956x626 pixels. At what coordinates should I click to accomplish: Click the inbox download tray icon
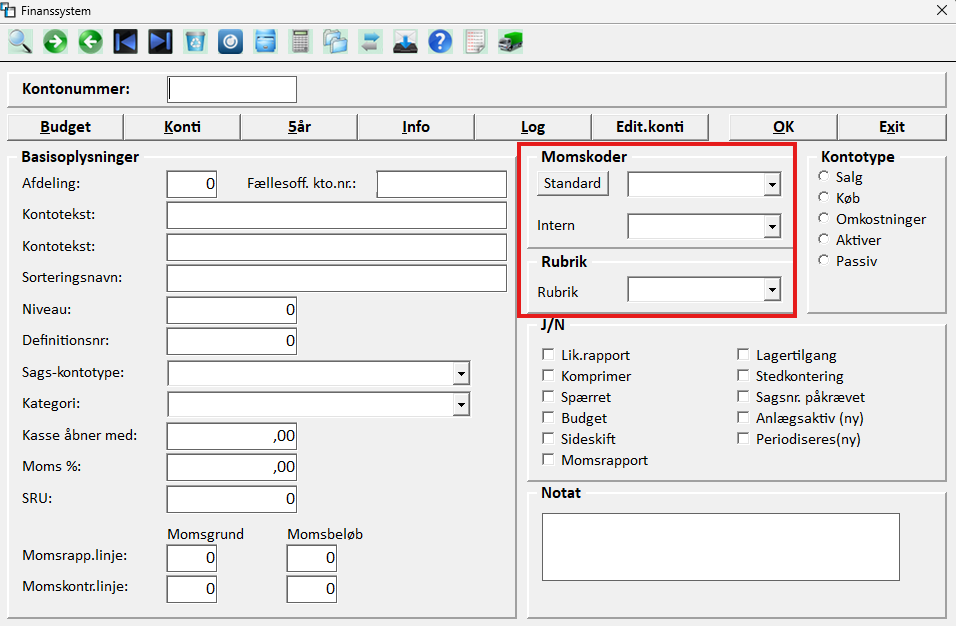click(x=405, y=42)
